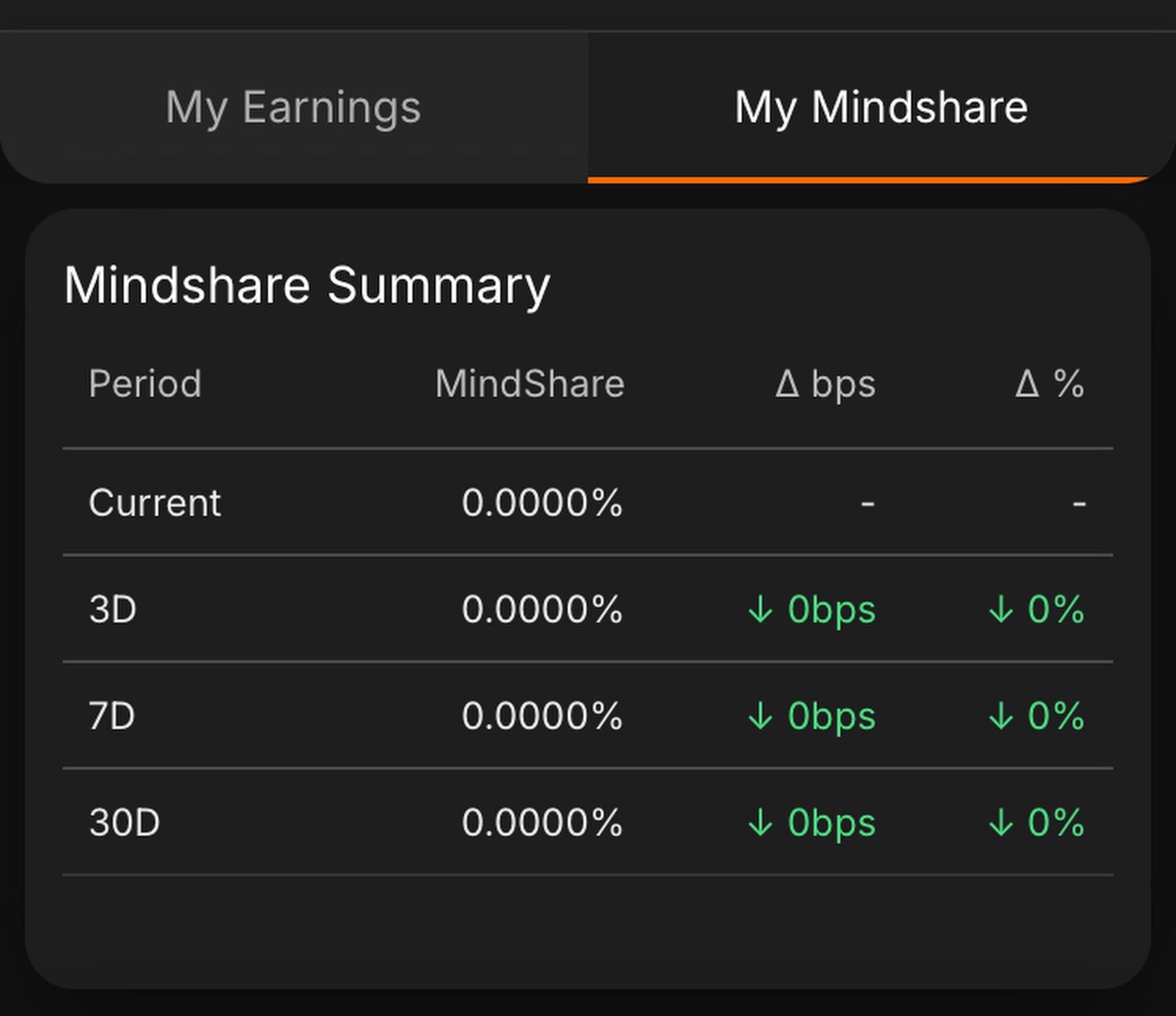Click the 7D mindshare value 0.0000%
Viewport: 1176px width, 1016px height.
(542, 716)
